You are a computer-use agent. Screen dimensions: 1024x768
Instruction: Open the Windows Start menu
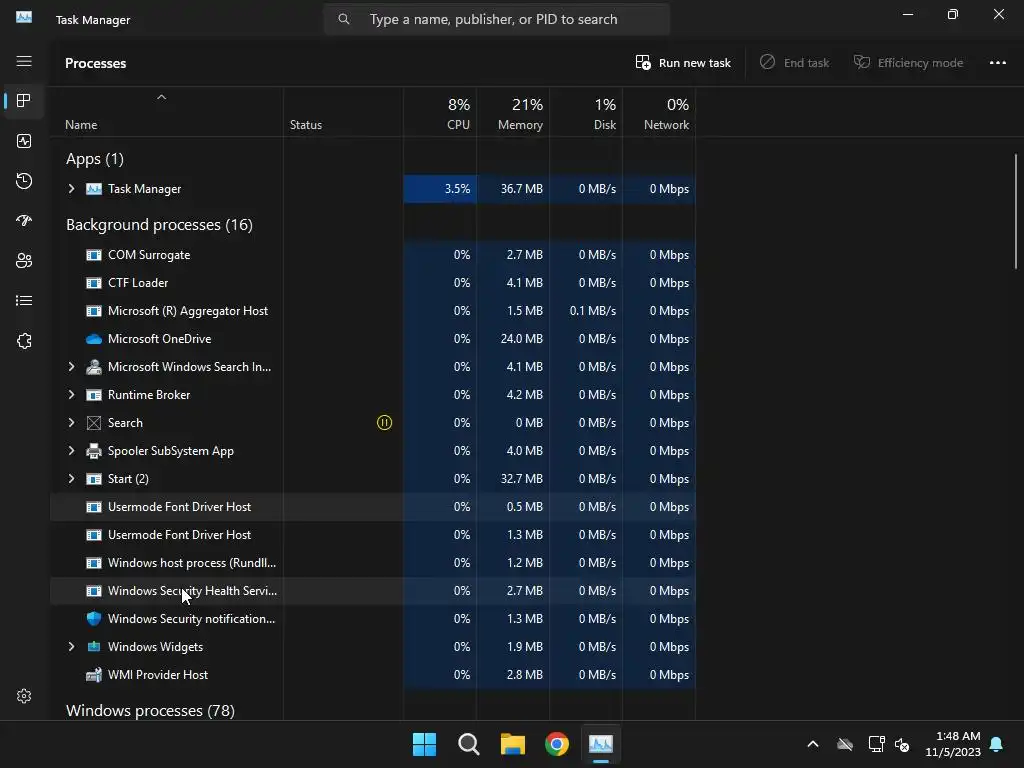[x=424, y=744]
